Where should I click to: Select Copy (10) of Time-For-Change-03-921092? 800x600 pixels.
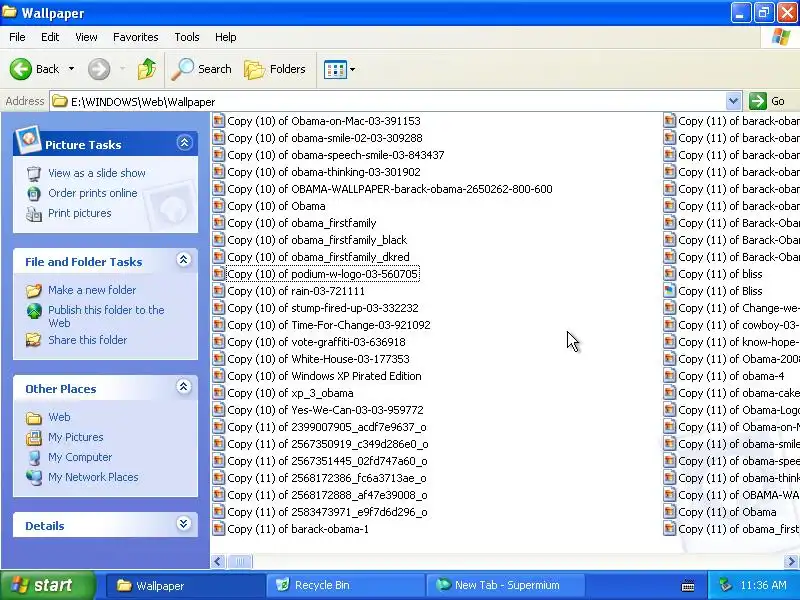(329, 325)
